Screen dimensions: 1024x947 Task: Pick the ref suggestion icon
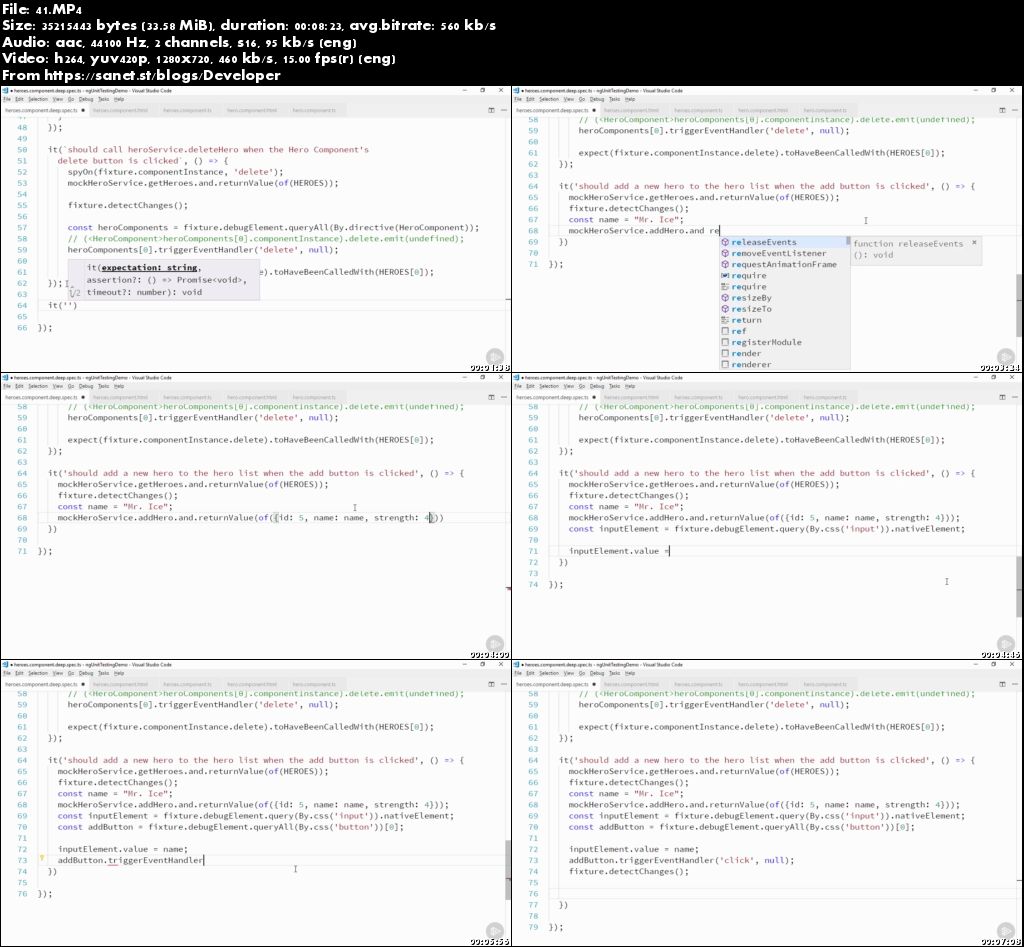tap(725, 331)
